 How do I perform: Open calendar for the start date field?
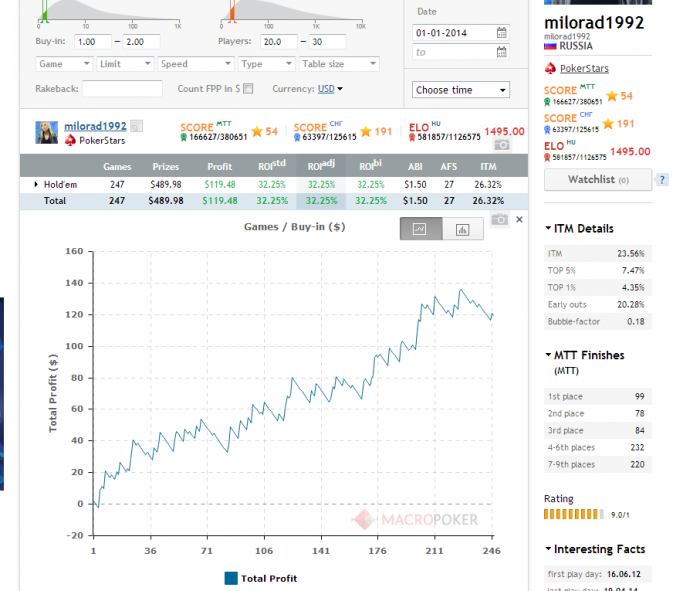(501, 33)
